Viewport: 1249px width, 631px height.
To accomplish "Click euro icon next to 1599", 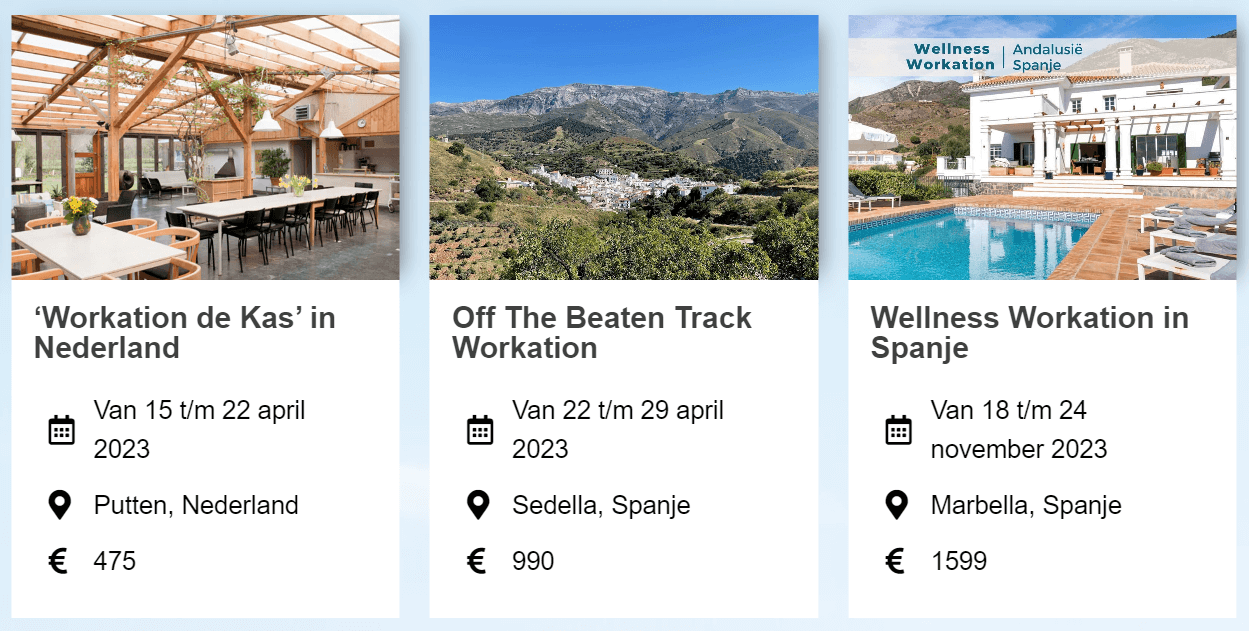I will click(895, 561).
